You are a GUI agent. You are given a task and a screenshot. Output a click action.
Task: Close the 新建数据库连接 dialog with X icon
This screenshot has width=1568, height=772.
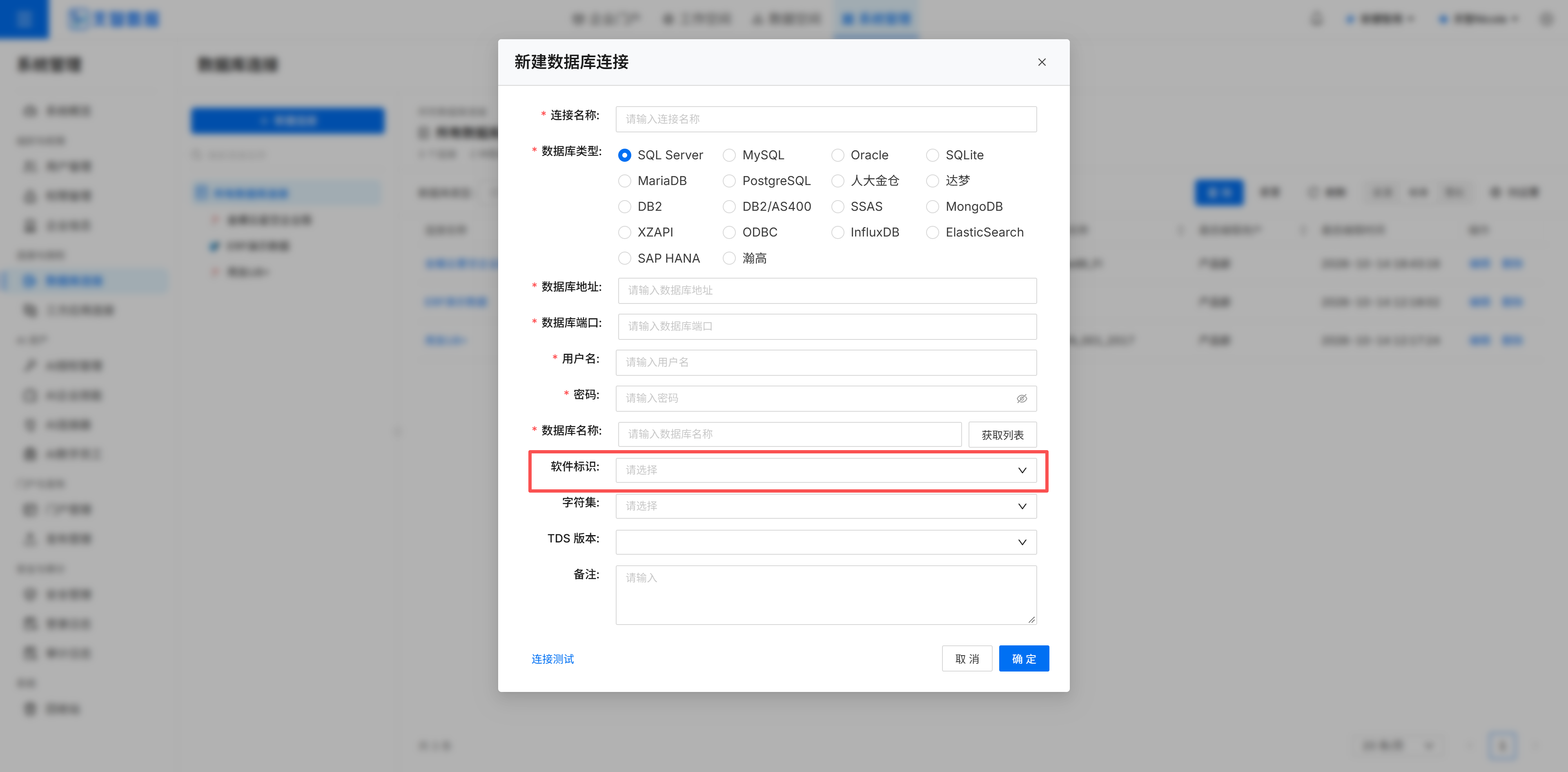(1042, 62)
